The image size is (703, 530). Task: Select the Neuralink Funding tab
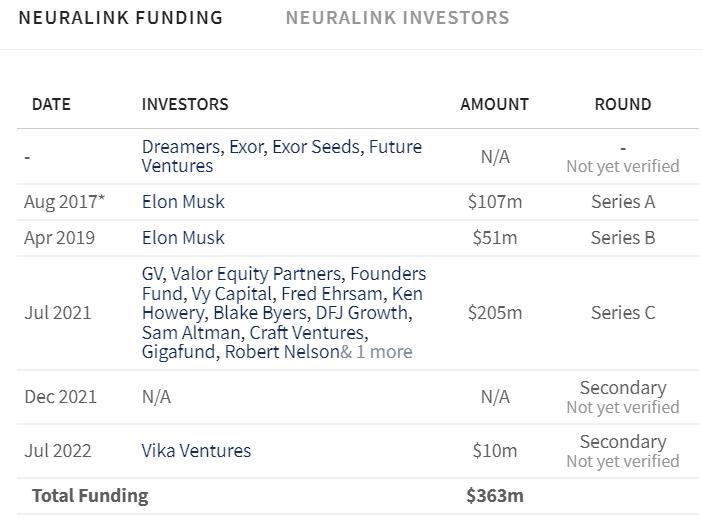tap(121, 18)
